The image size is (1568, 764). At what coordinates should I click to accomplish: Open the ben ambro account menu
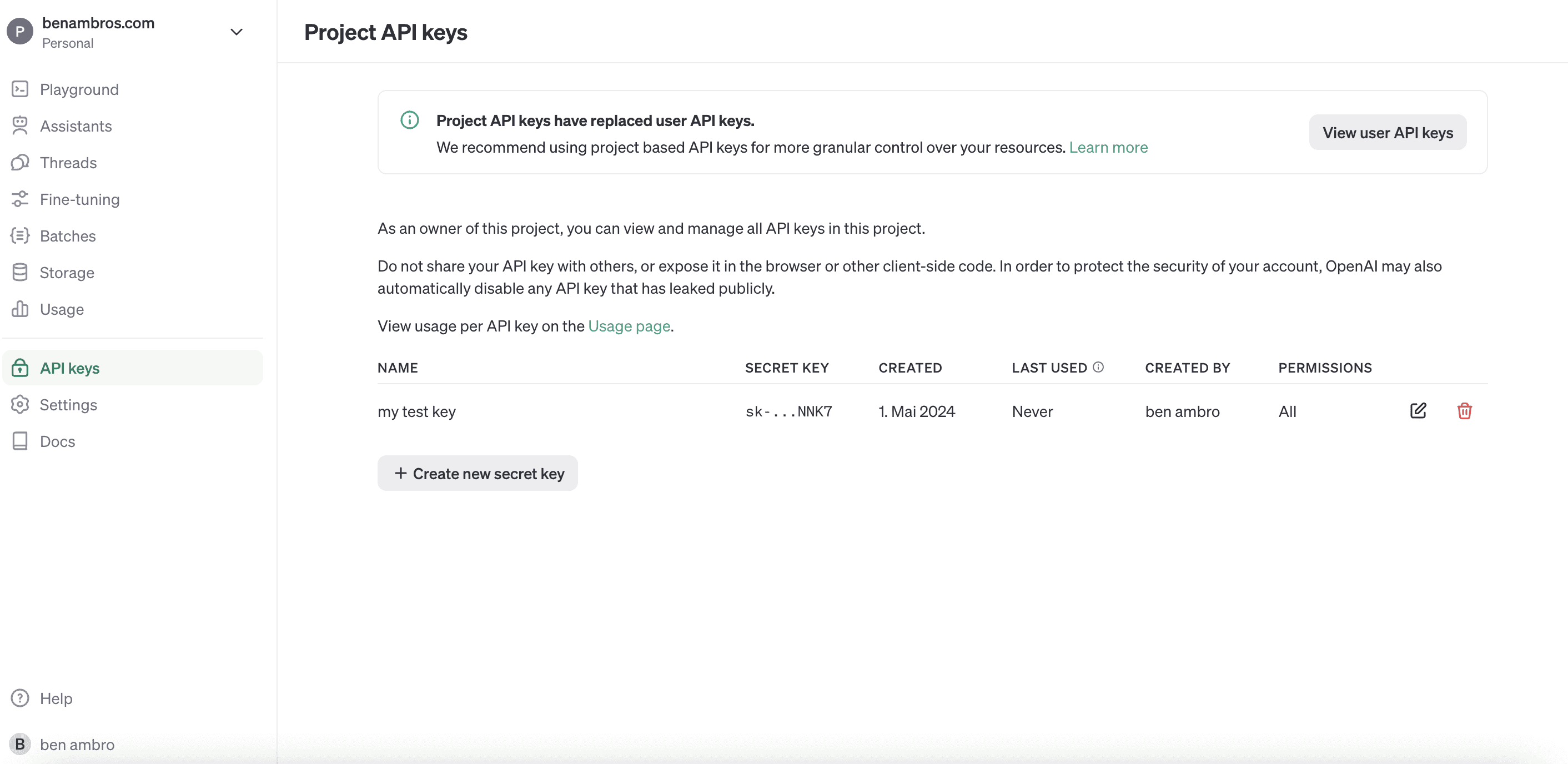(133, 744)
